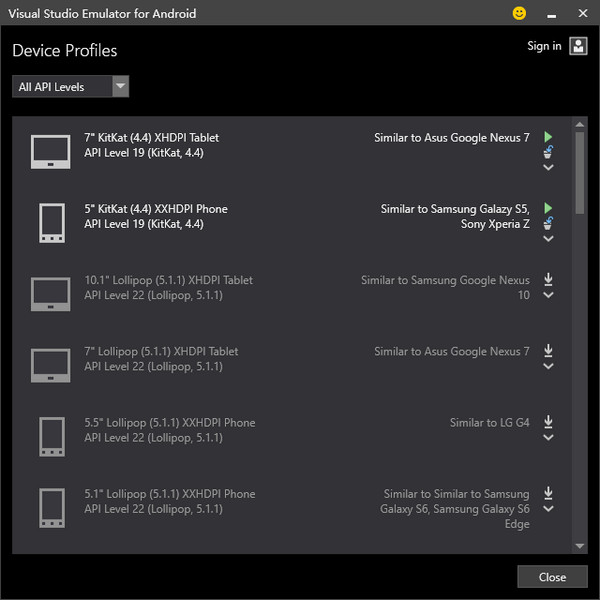
Task: Expand details for 5.5" Lollipop Phone
Action: tap(548, 437)
